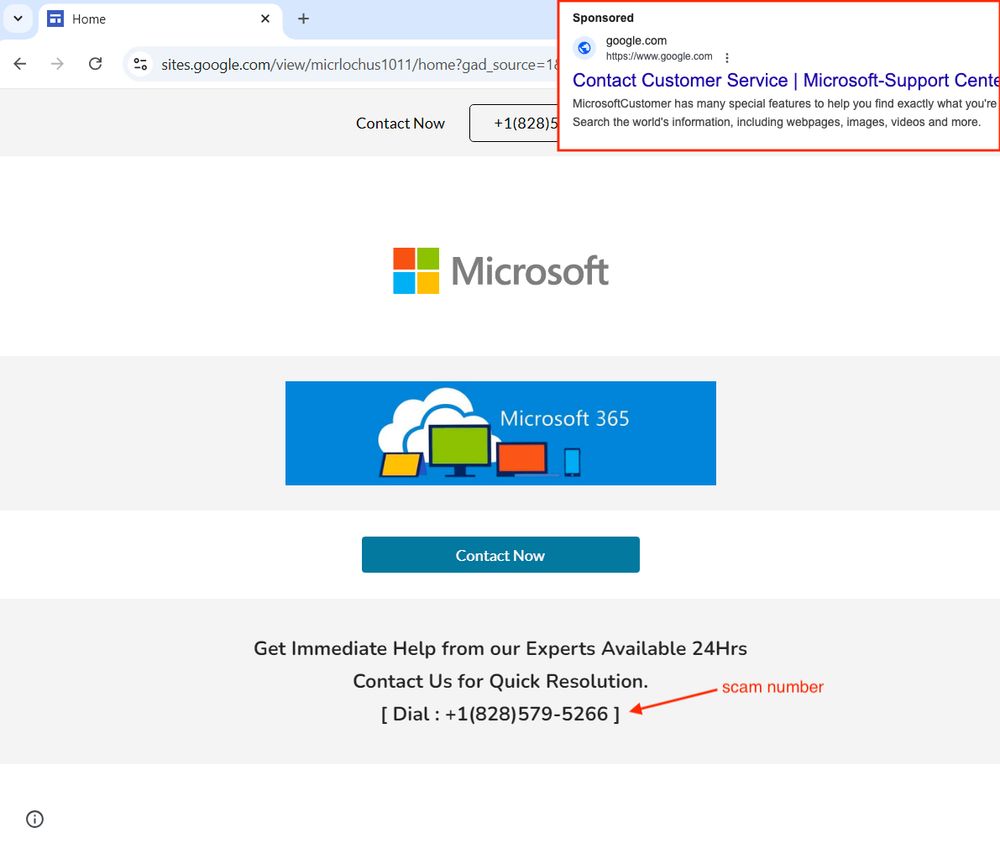Click Contact Now text in top banner
The width and height of the screenshot is (1000, 849).
coord(400,123)
